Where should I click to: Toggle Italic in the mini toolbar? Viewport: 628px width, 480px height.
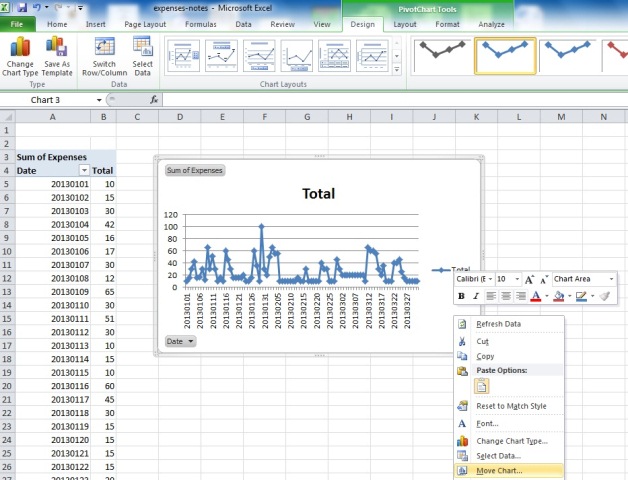coord(476,296)
